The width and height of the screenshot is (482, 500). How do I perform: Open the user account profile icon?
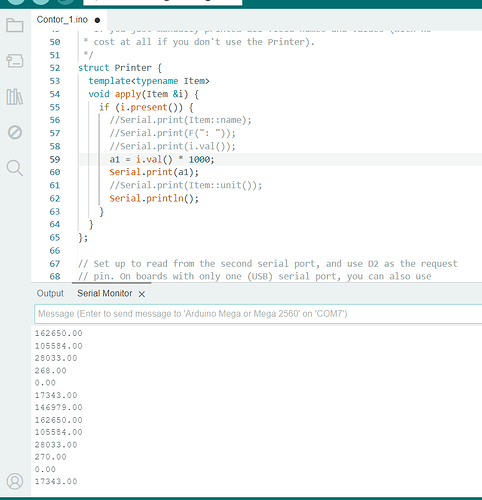[15, 481]
